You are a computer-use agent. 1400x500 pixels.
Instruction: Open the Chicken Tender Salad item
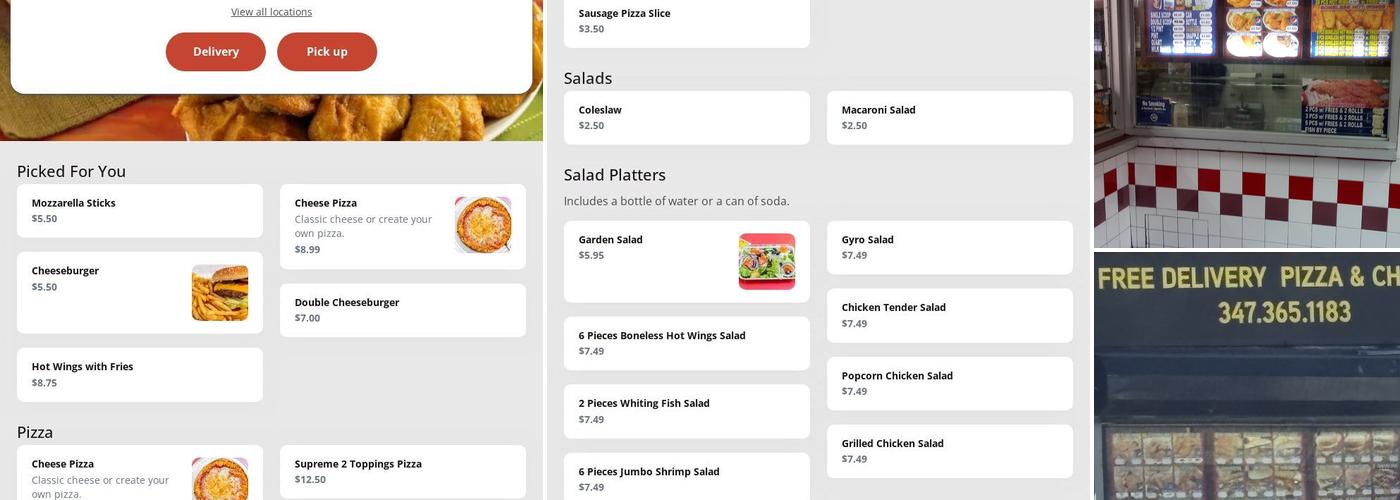pyautogui.click(x=949, y=315)
